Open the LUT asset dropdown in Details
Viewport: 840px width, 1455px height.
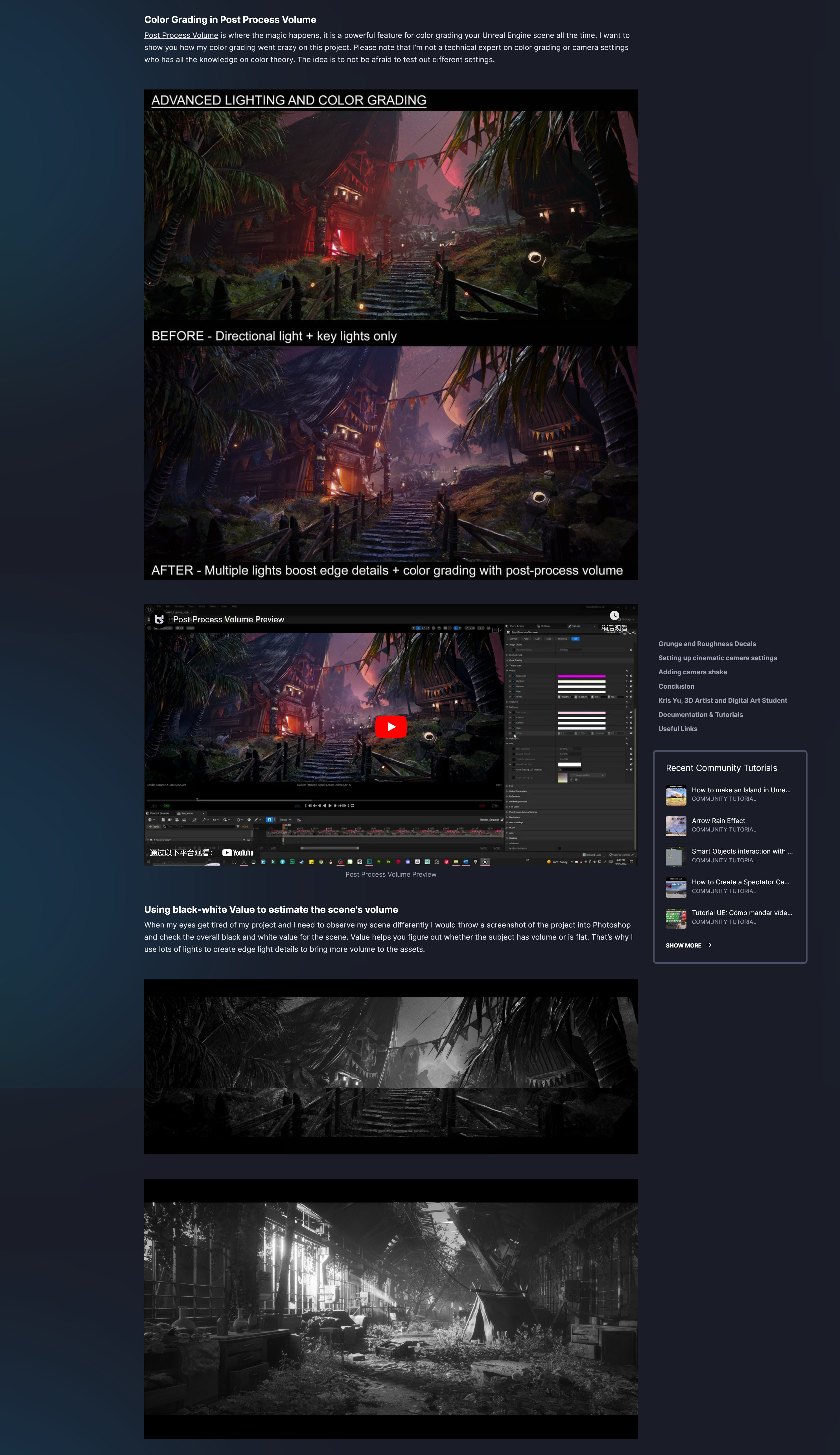pos(603,775)
